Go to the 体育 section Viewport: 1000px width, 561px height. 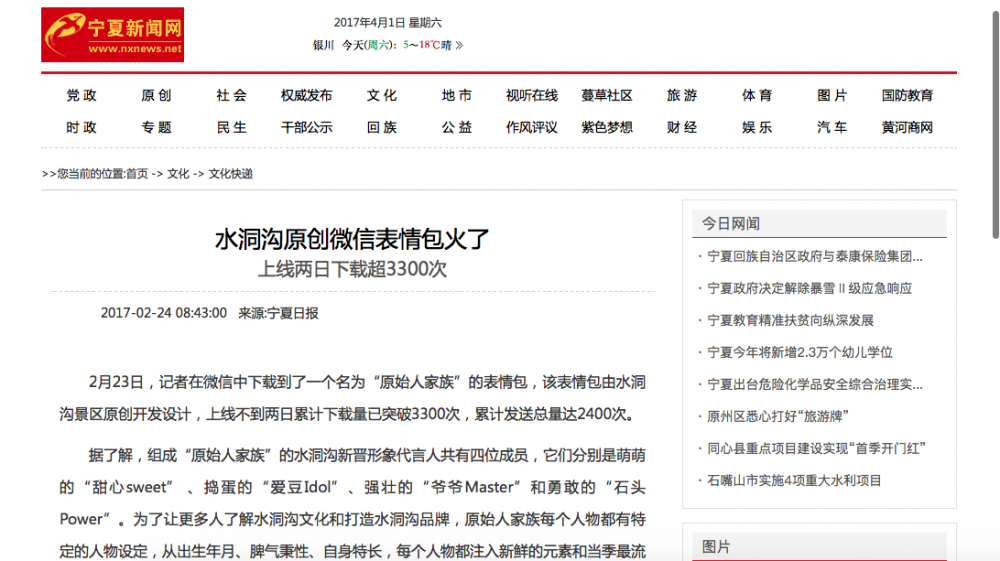tap(757, 96)
